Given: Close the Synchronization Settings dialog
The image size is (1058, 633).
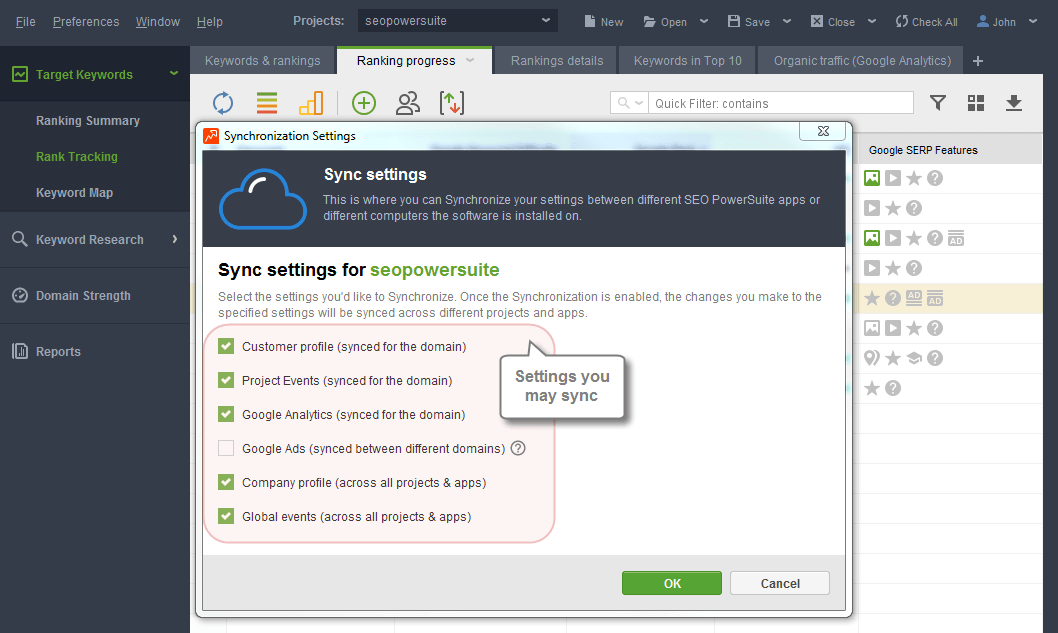Looking at the screenshot, I should (x=823, y=131).
